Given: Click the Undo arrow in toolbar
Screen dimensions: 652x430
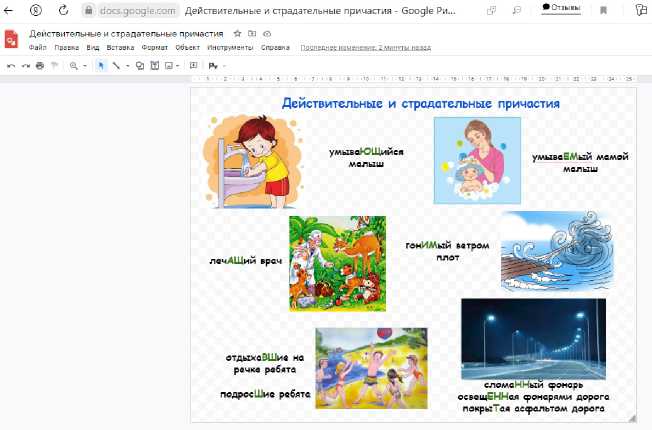Looking at the screenshot, I should point(10,65).
